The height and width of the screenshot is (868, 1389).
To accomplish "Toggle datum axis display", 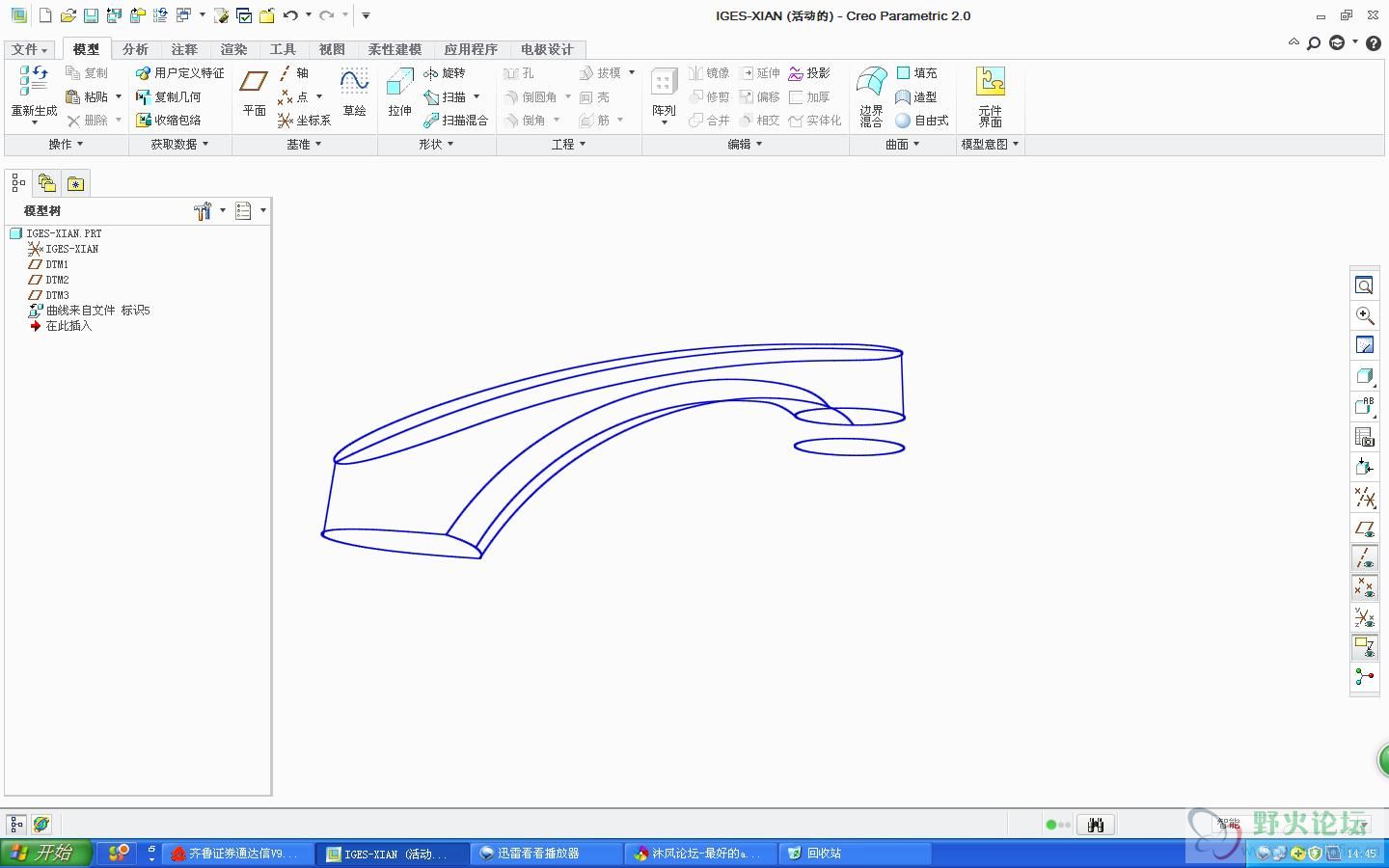I will (x=1364, y=557).
